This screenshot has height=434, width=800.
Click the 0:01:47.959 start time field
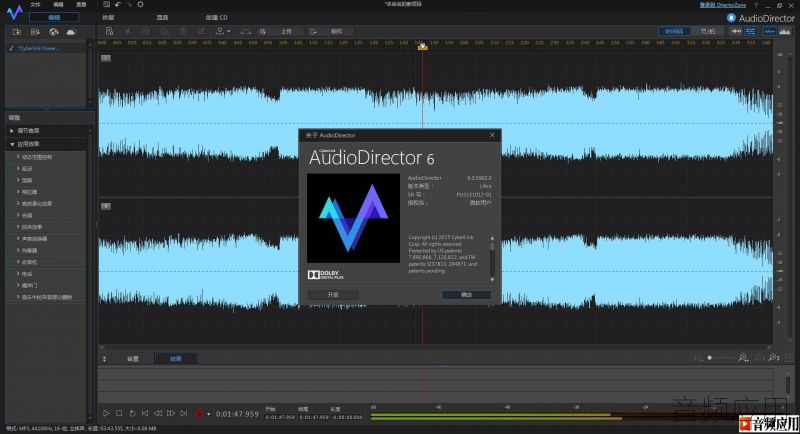(280, 417)
